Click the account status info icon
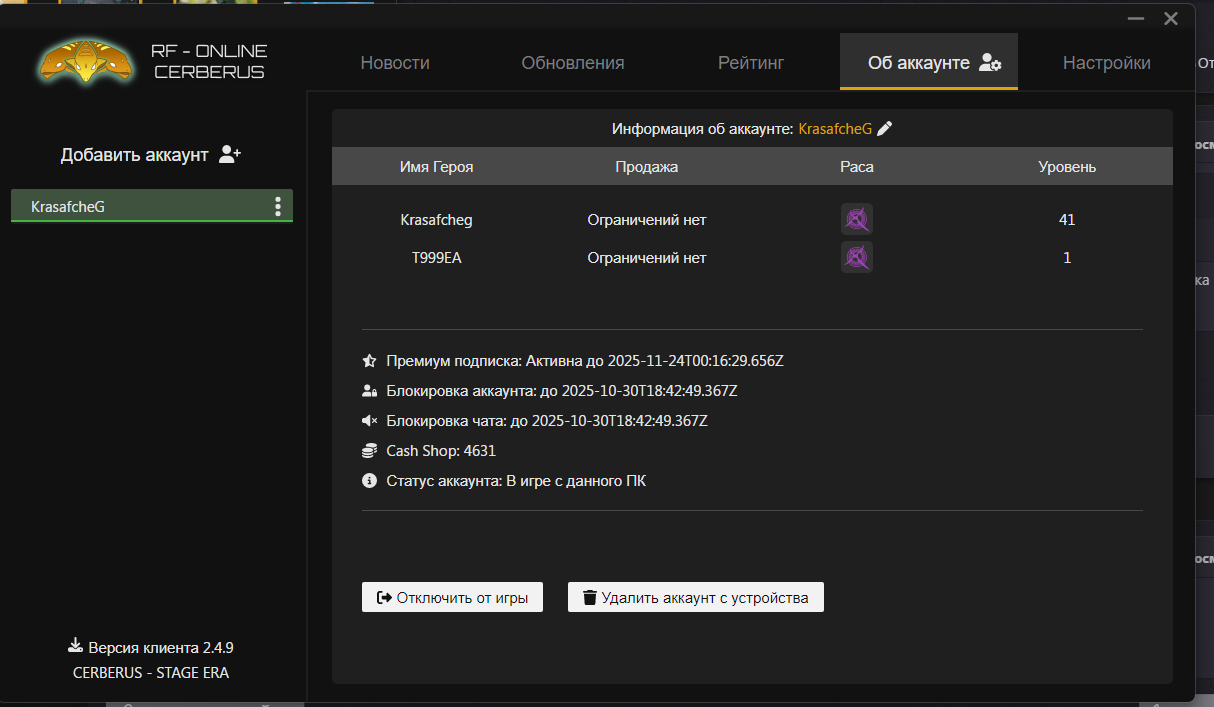The height and width of the screenshot is (707, 1214). pos(369,481)
